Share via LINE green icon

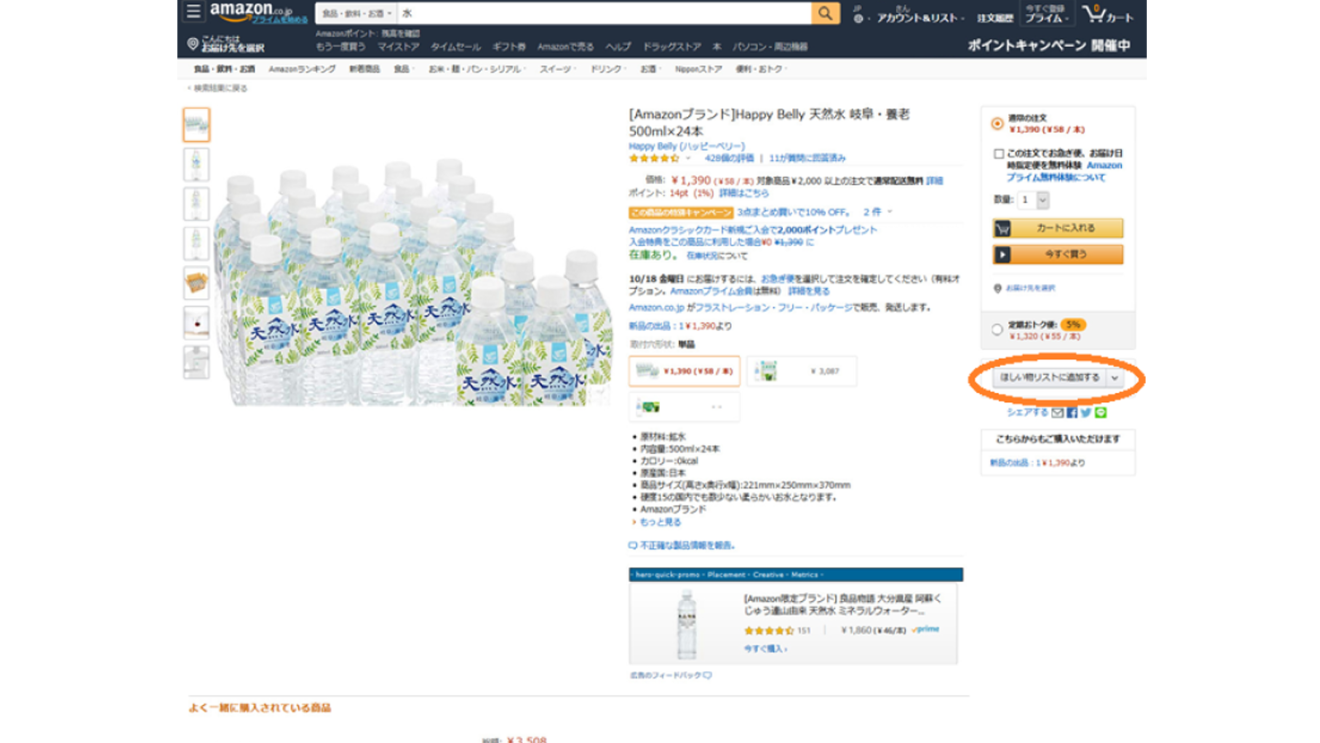(1101, 412)
